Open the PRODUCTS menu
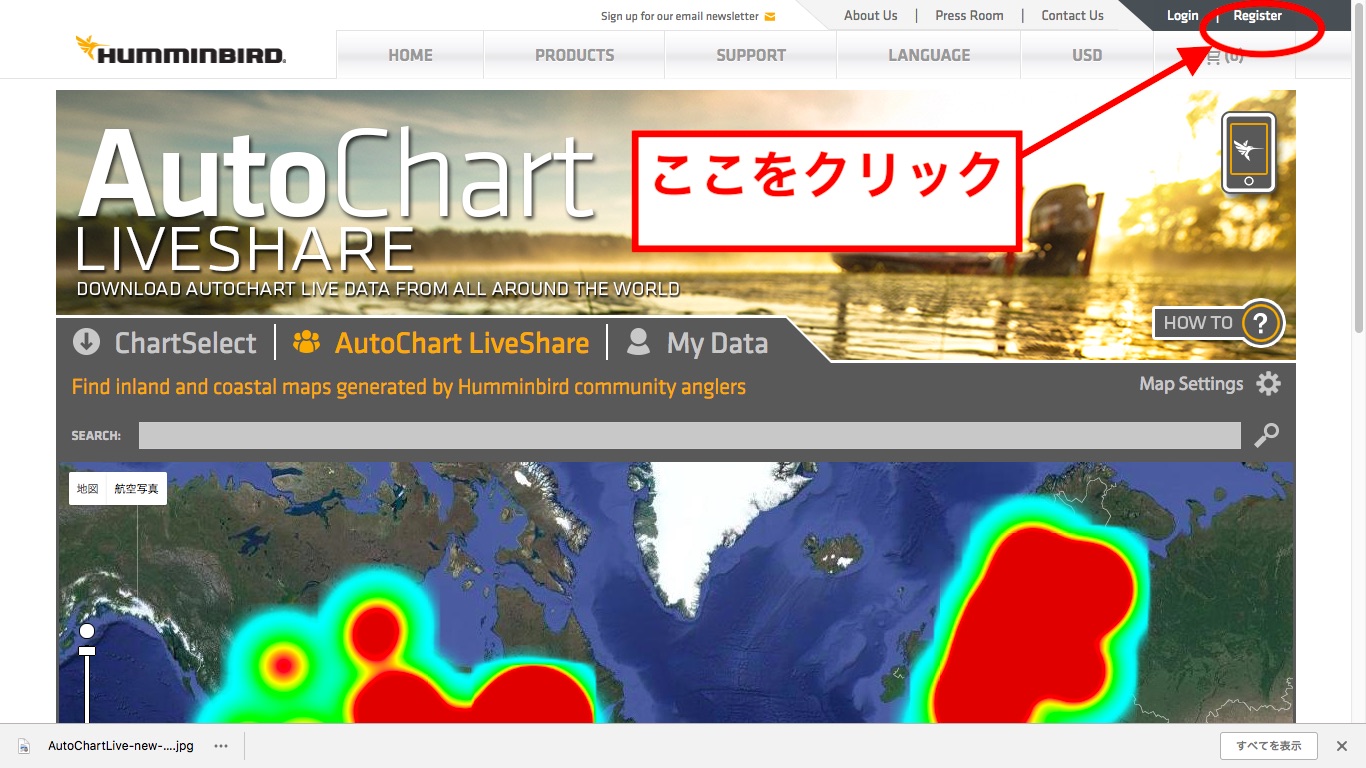 click(x=575, y=55)
